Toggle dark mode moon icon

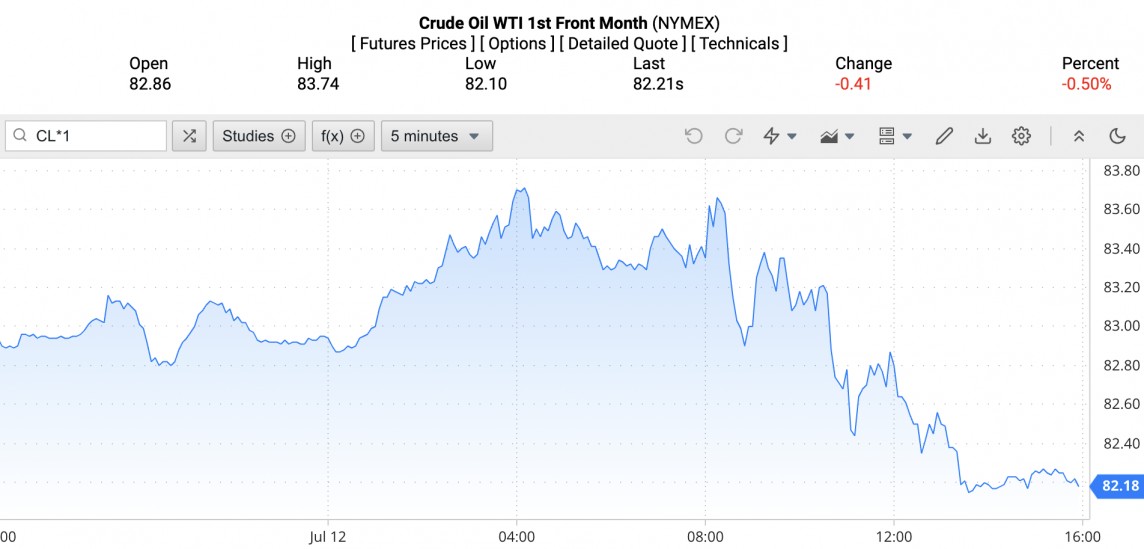(1118, 136)
